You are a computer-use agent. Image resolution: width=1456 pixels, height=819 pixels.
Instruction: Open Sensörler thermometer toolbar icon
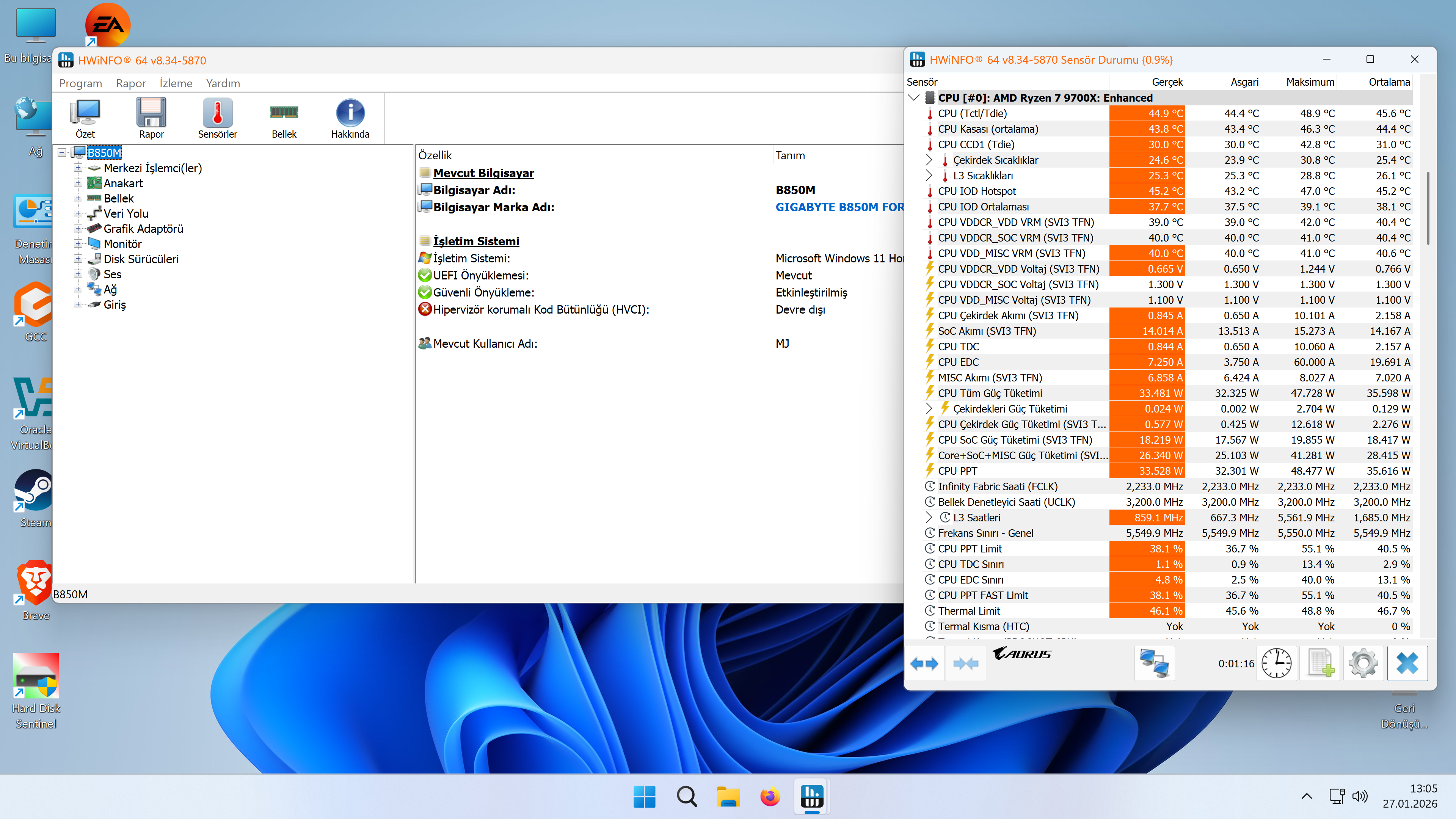218,118
